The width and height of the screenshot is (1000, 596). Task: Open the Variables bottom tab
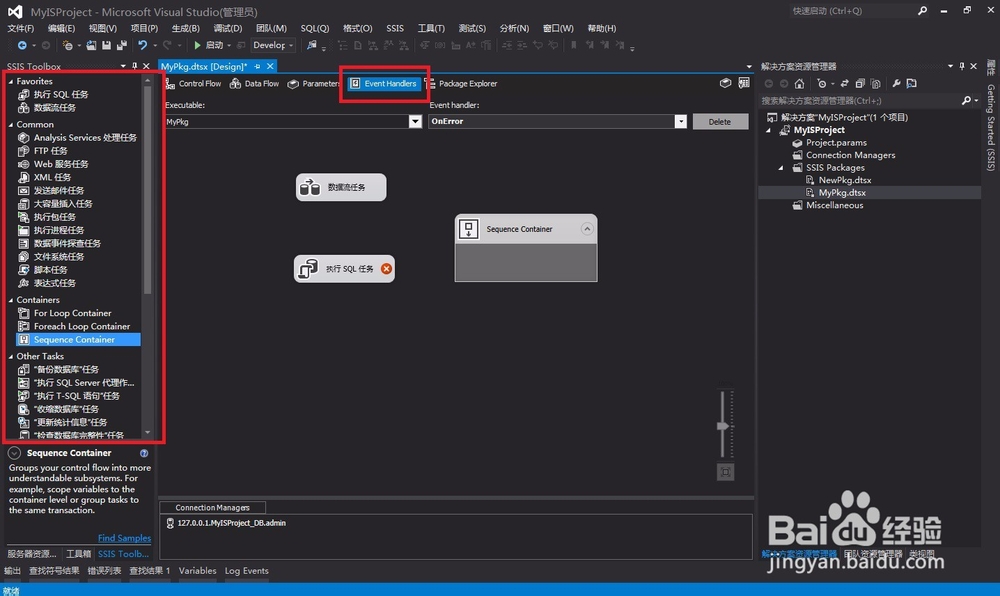pyautogui.click(x=197, y=571)
